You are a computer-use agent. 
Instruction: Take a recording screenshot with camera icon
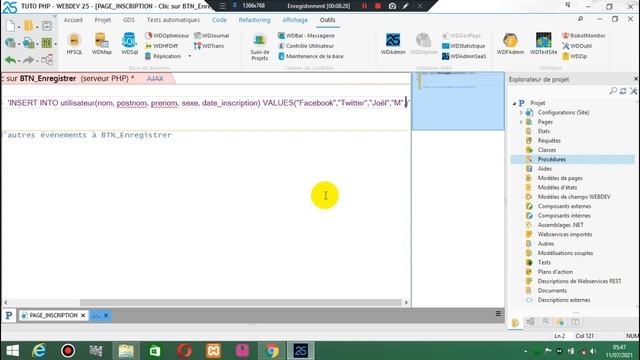tap(392, 6)
